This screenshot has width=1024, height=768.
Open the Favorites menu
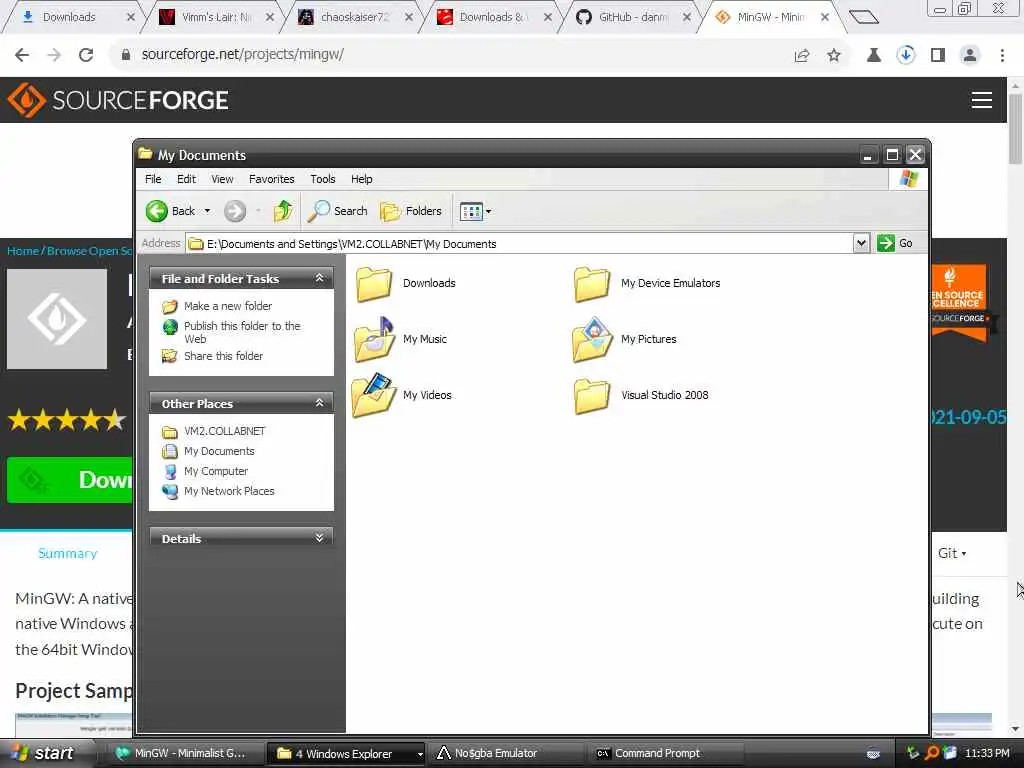pyautogui.click(x=272, y=179)
